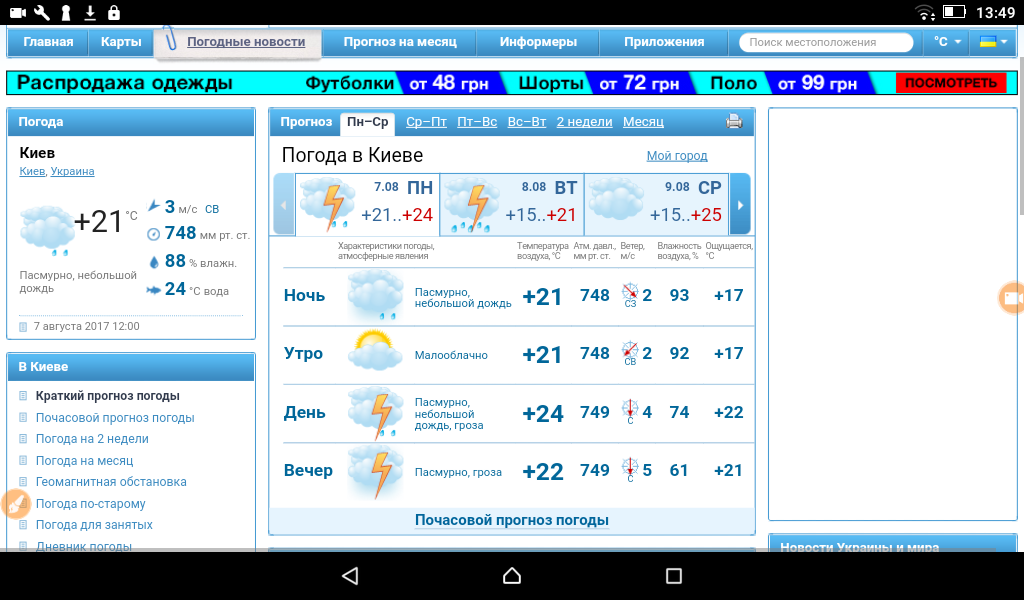Click the Поиск местоположения search field
Image resolution: width=1024 pixels, height=600 pixels.
coord(825,42)
